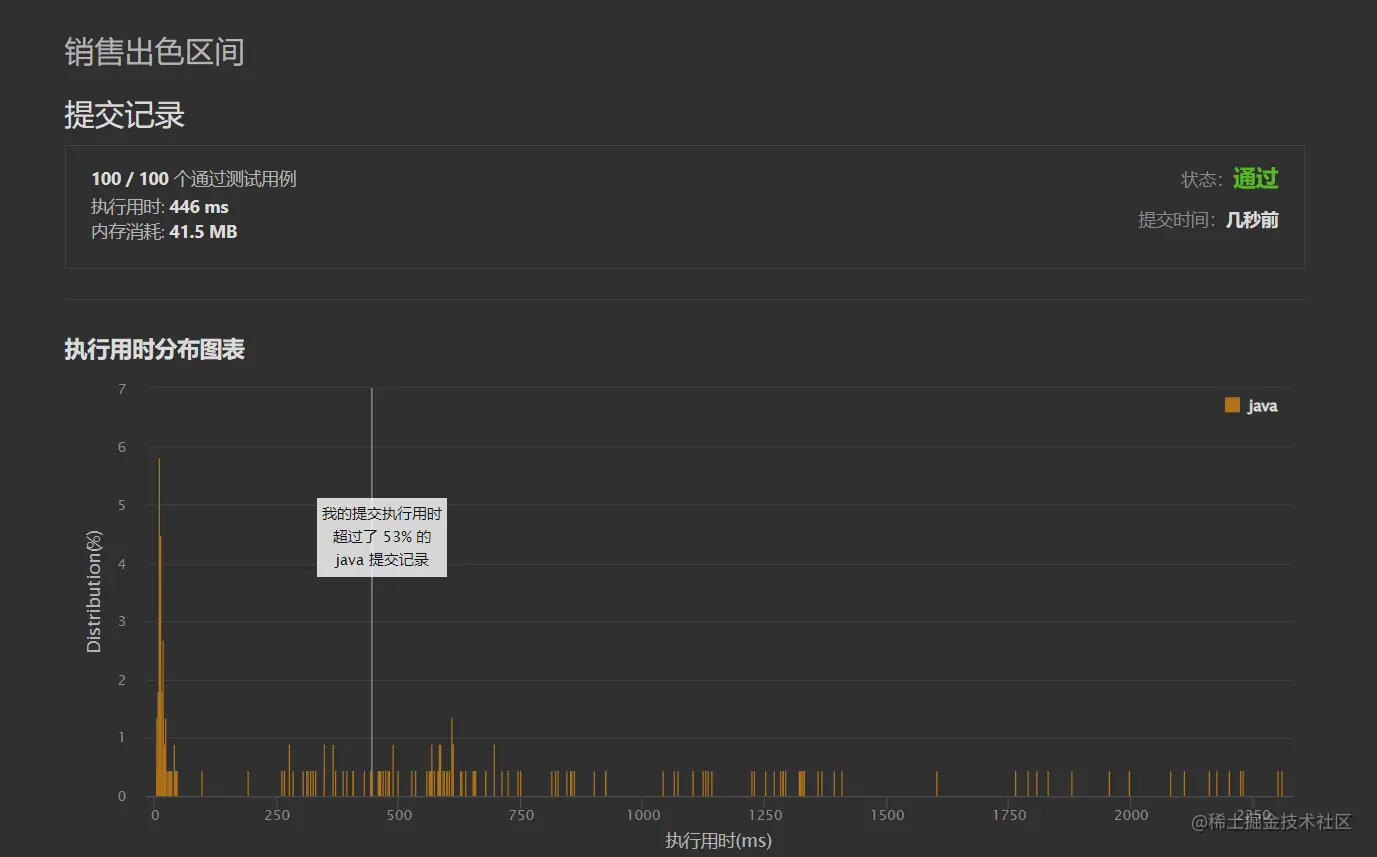Click the 750 x-axis tick label

pos(521,815)
